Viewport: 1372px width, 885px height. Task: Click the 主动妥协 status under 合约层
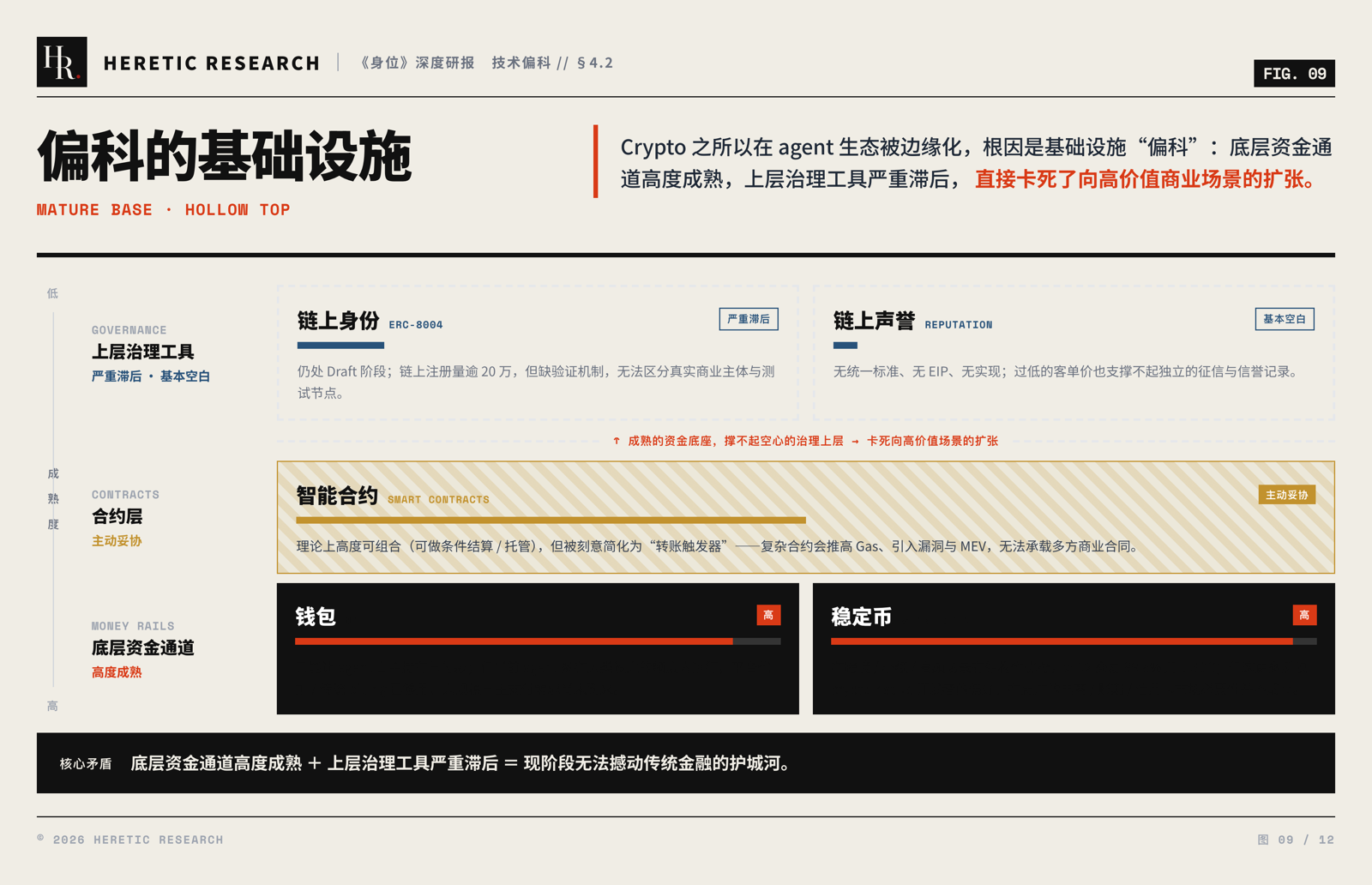click(117, 541)
